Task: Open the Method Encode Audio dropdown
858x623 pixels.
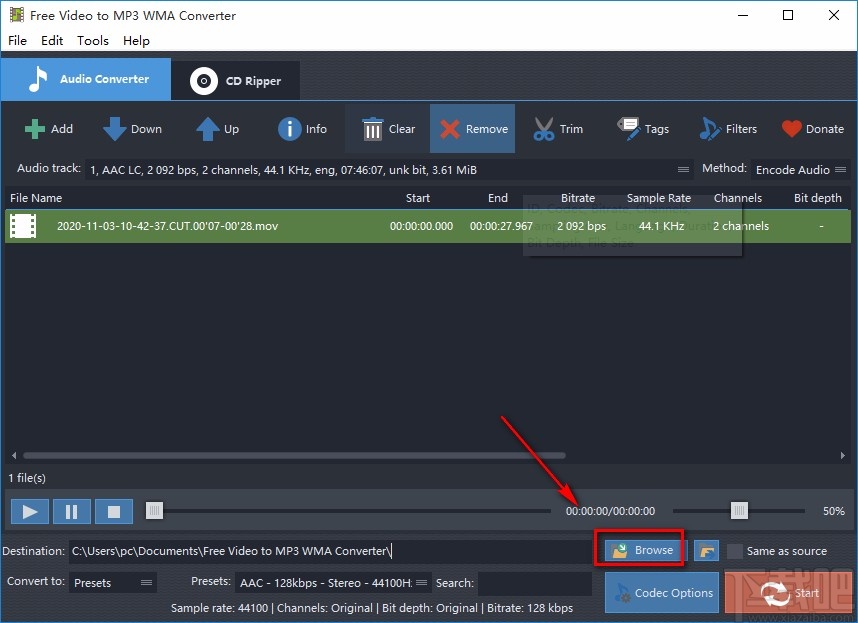Action: (x=800, y=170)
